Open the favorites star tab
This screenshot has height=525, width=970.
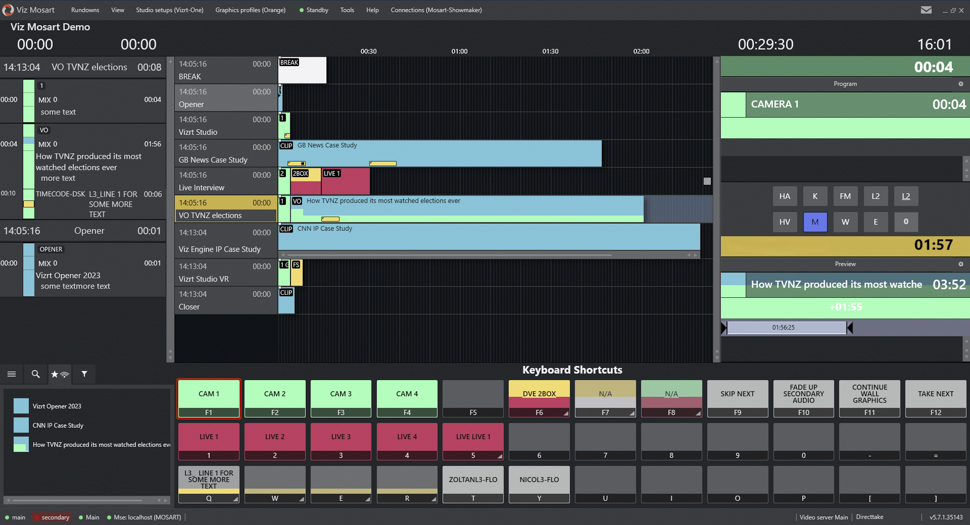point(59,374)
